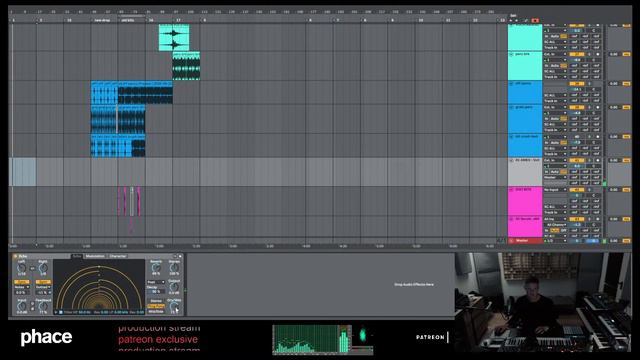Image resolution: width=640 pixels, height=360 pixels.
Task: Click the Echo Stereo width knob
Action: tap(174, 268)
